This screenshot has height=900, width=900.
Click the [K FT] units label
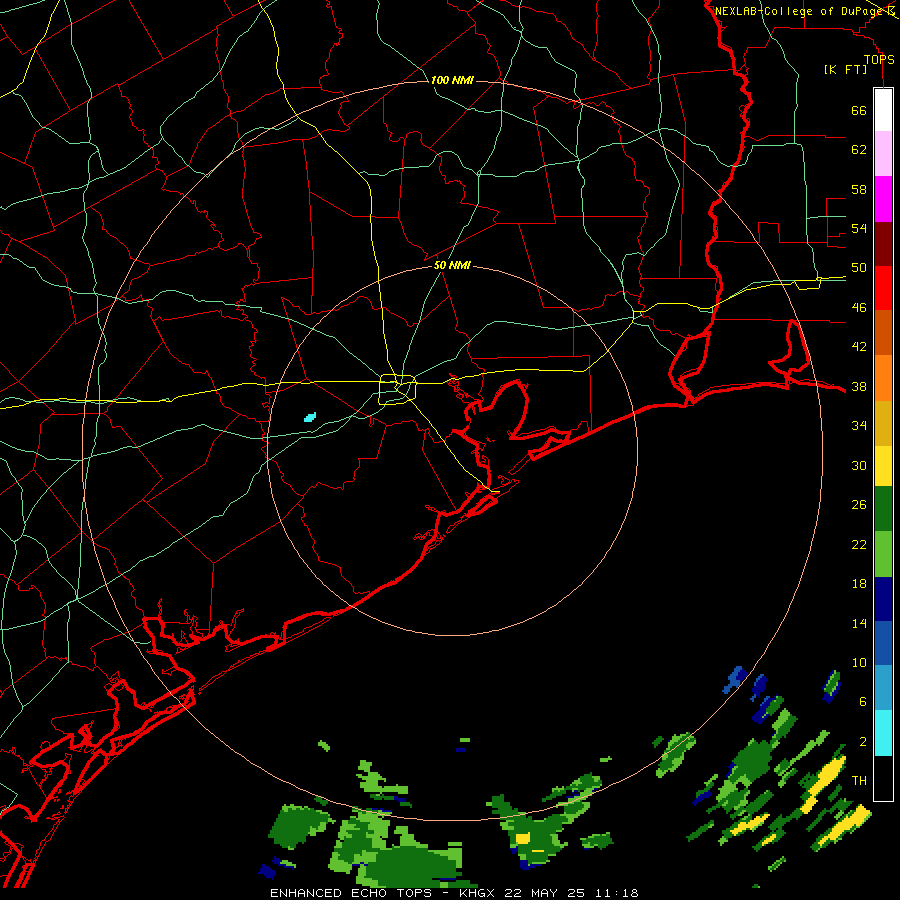point(845,70)
